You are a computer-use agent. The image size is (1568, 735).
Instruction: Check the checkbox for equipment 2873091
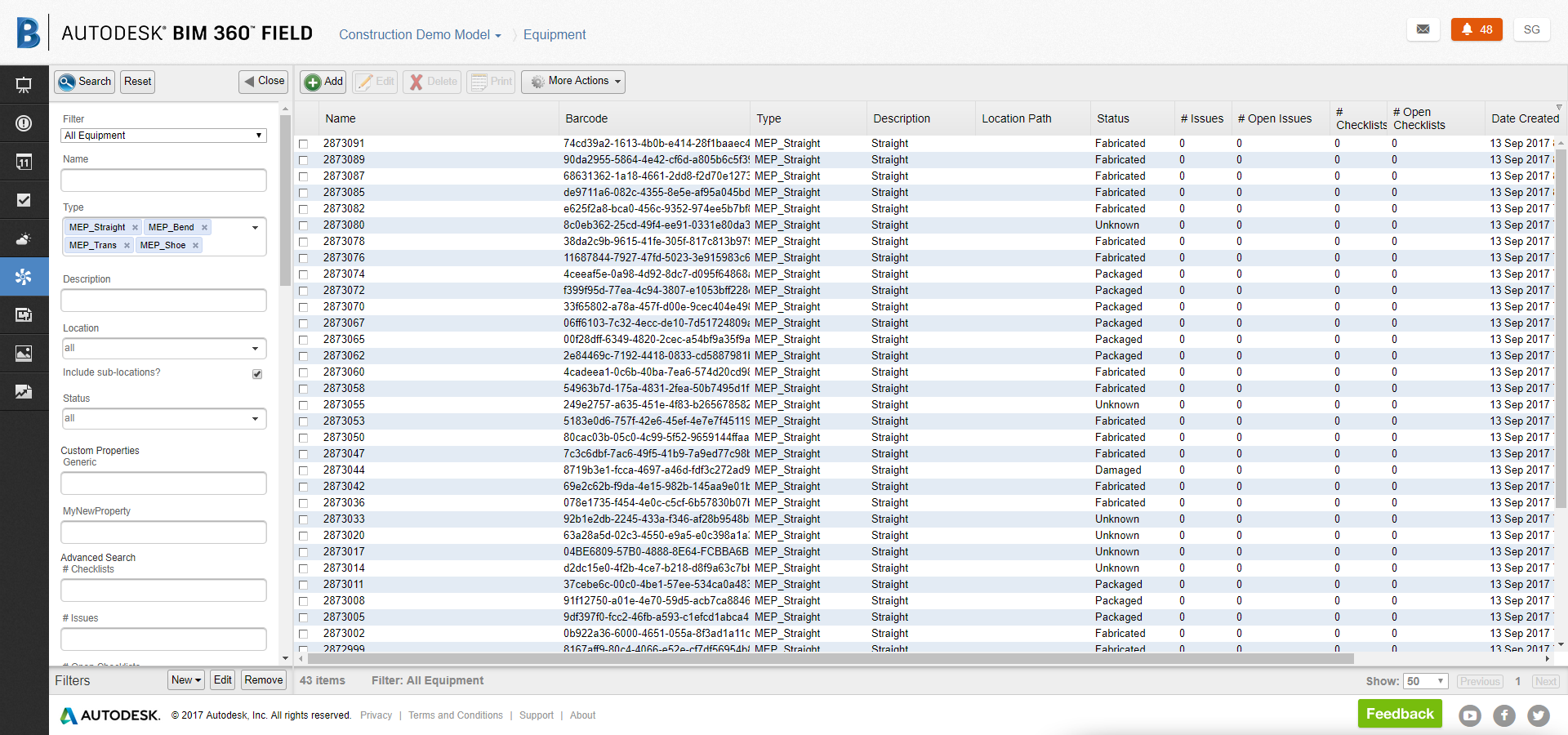click(x=304, y=144)
